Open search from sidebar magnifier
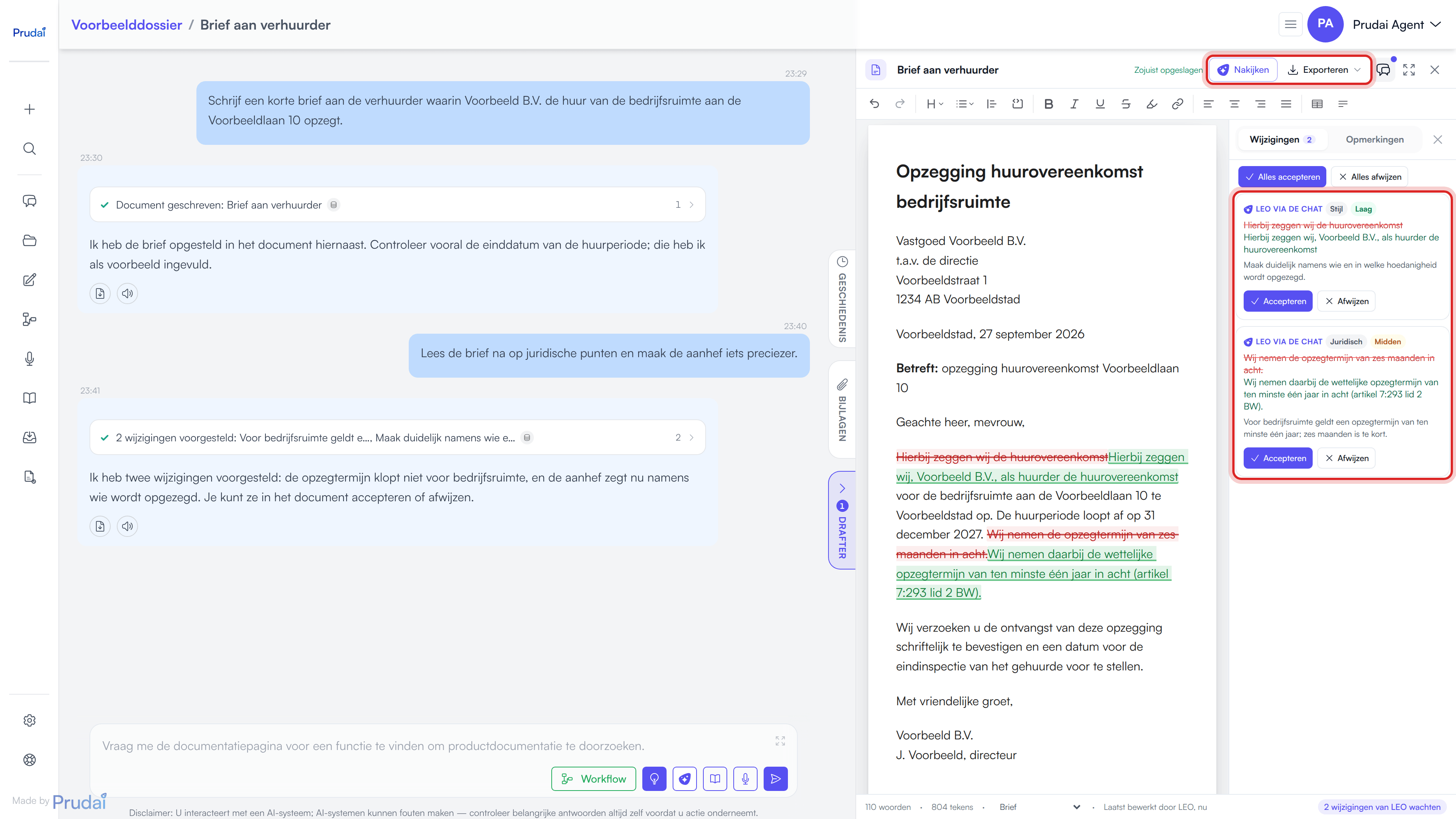Screen dimensions: 1456x819 pos(30,149)
